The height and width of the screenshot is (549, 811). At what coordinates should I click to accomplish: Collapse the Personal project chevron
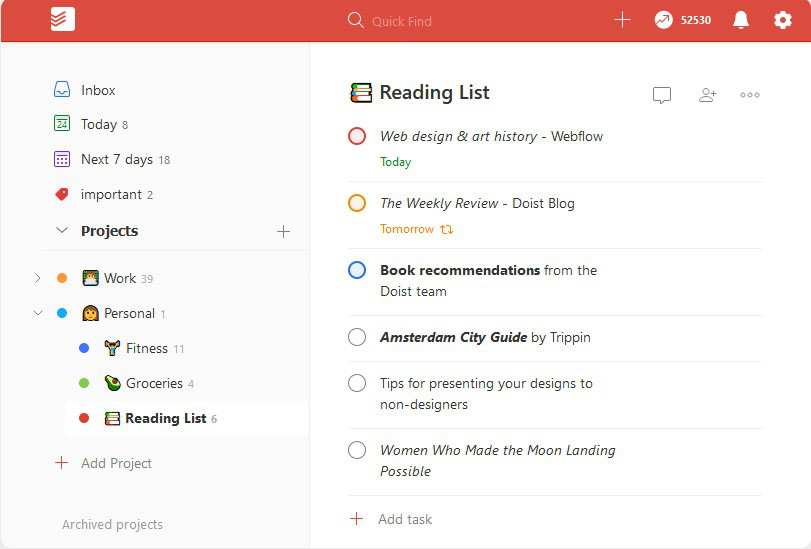click(38, 313)
